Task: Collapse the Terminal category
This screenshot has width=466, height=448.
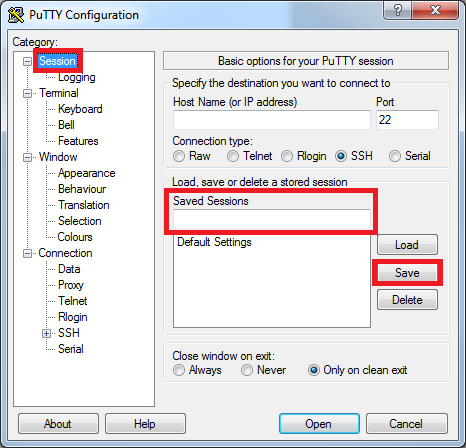Action: [27, 93]
